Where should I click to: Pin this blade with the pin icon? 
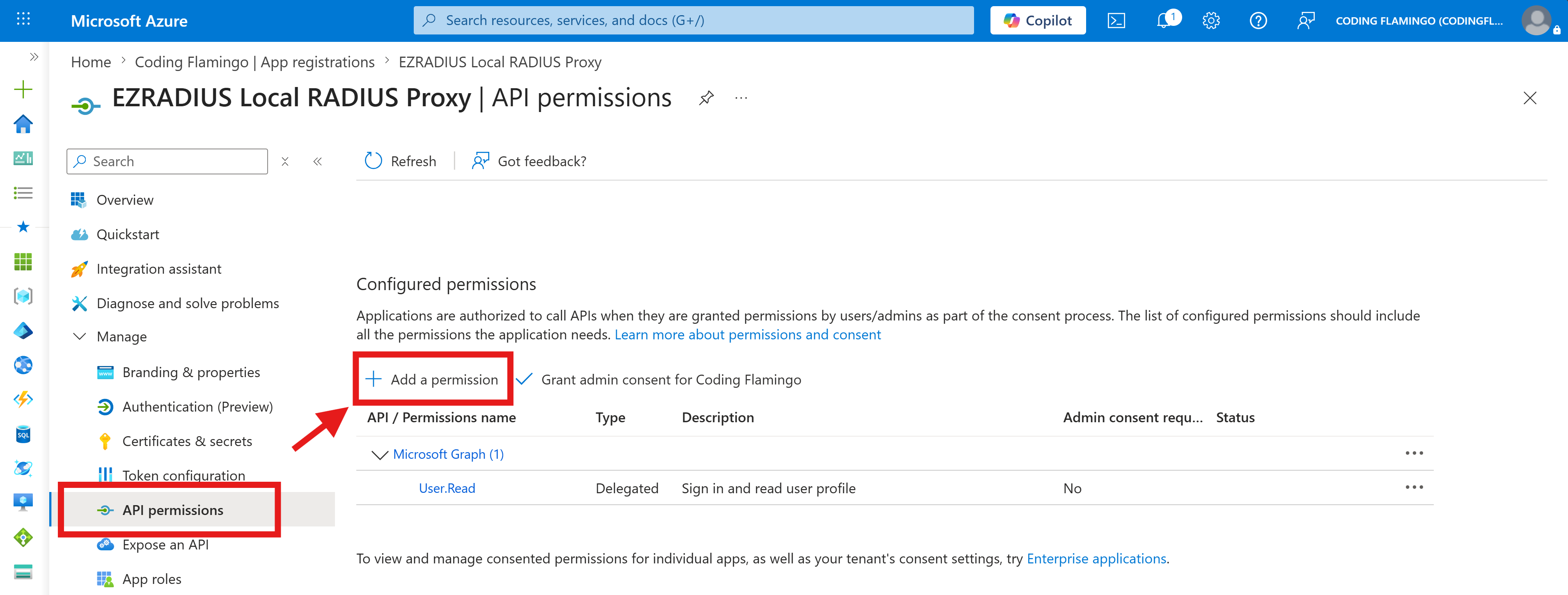(706, 98)
